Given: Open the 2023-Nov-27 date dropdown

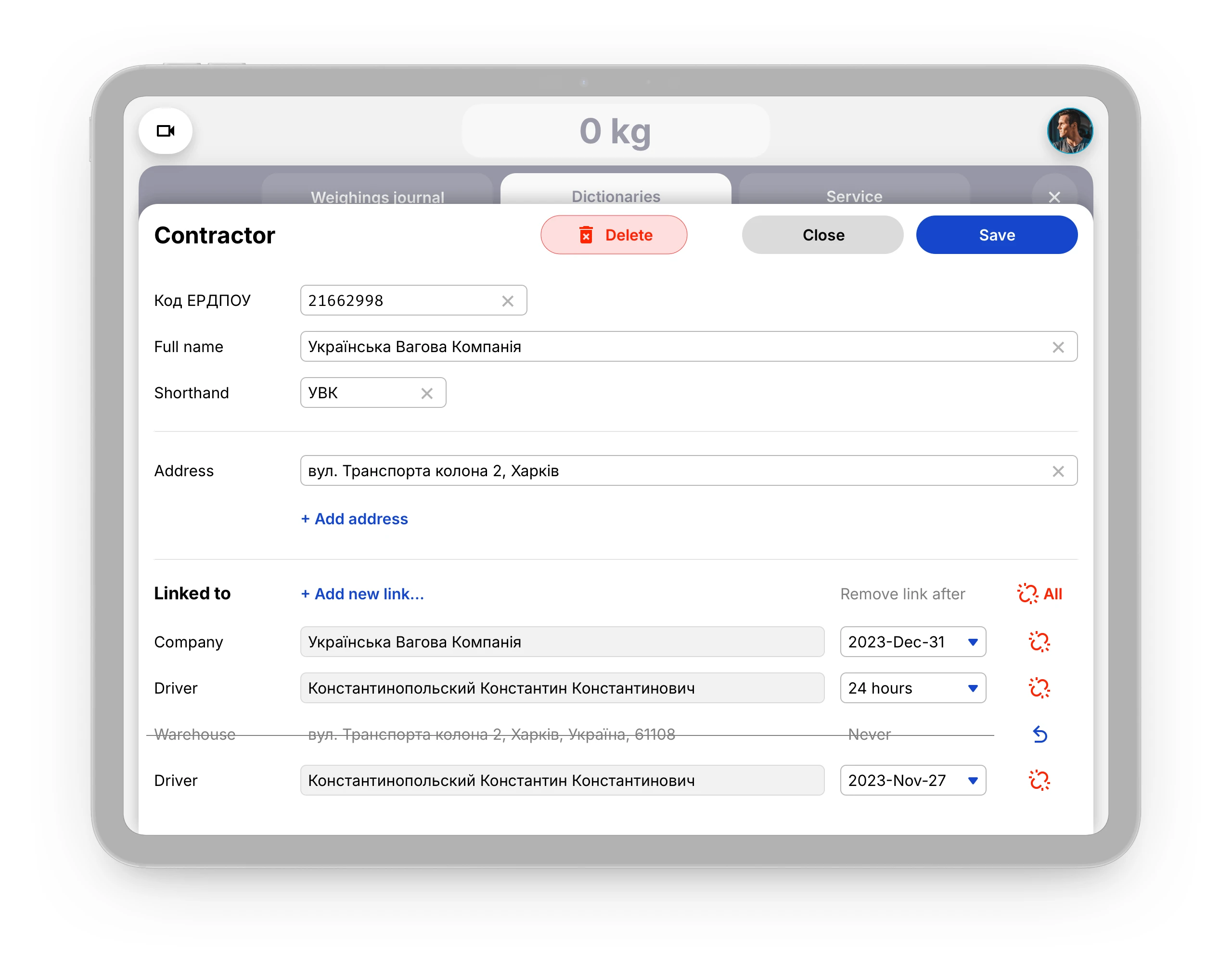Looking at the screenshot, I should (912, 781).
